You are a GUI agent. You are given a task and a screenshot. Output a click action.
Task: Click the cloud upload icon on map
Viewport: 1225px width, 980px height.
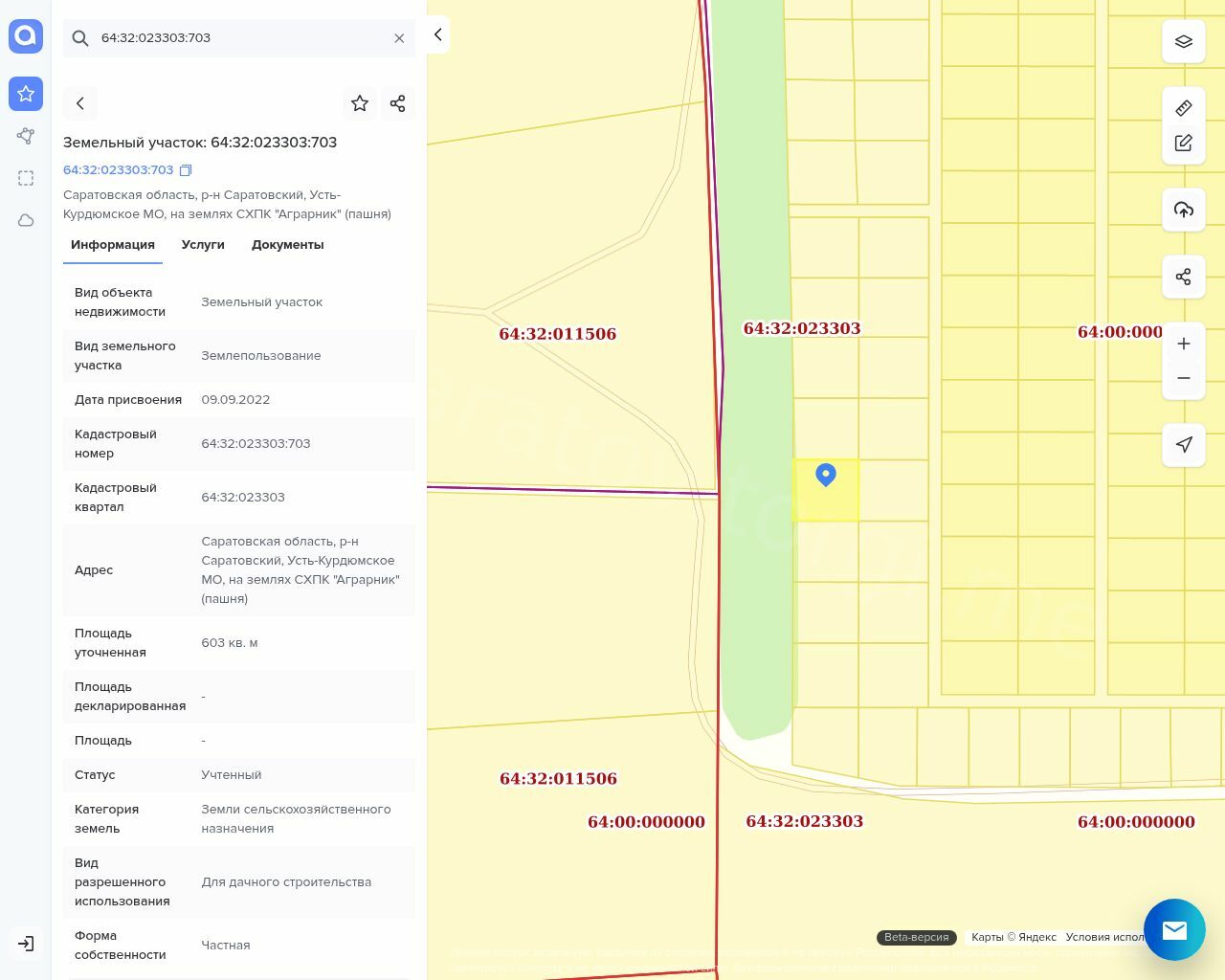[x=1183, y=210]
